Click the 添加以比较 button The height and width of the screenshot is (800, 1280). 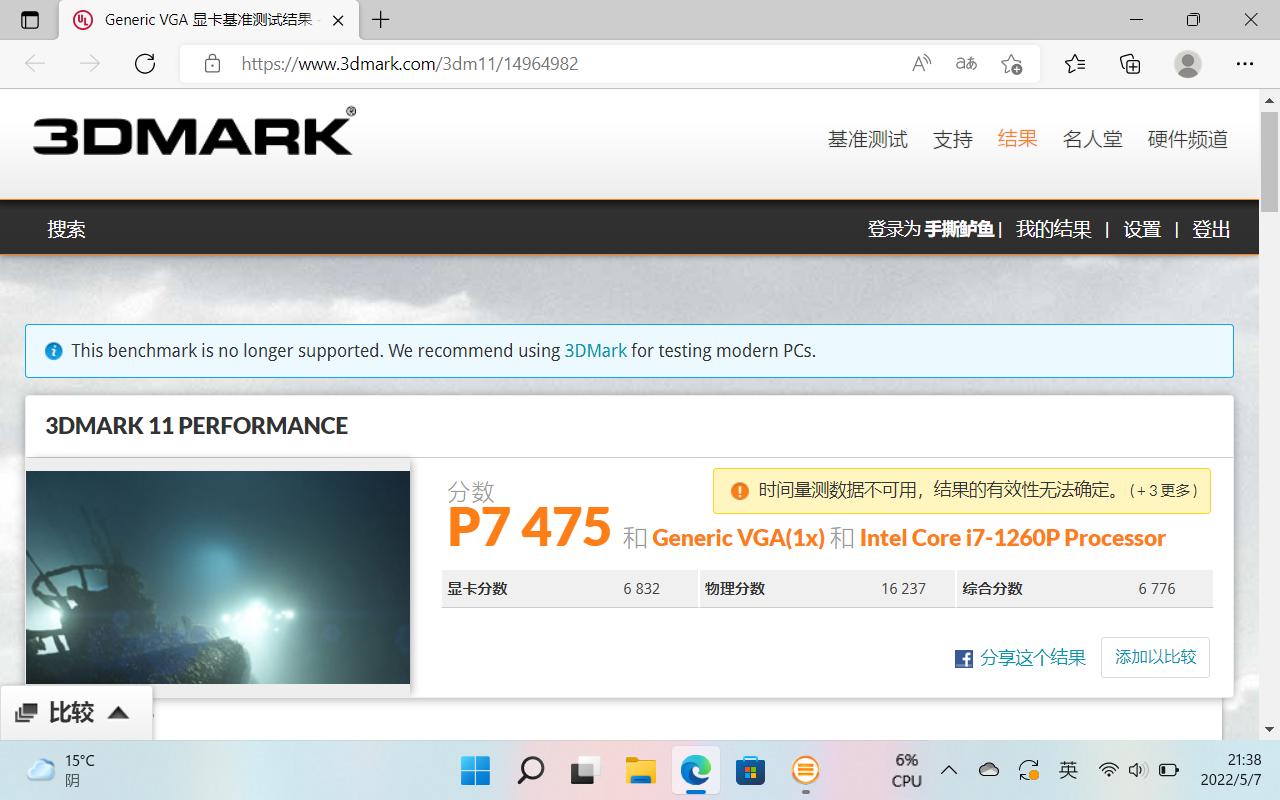(1155, 657)
